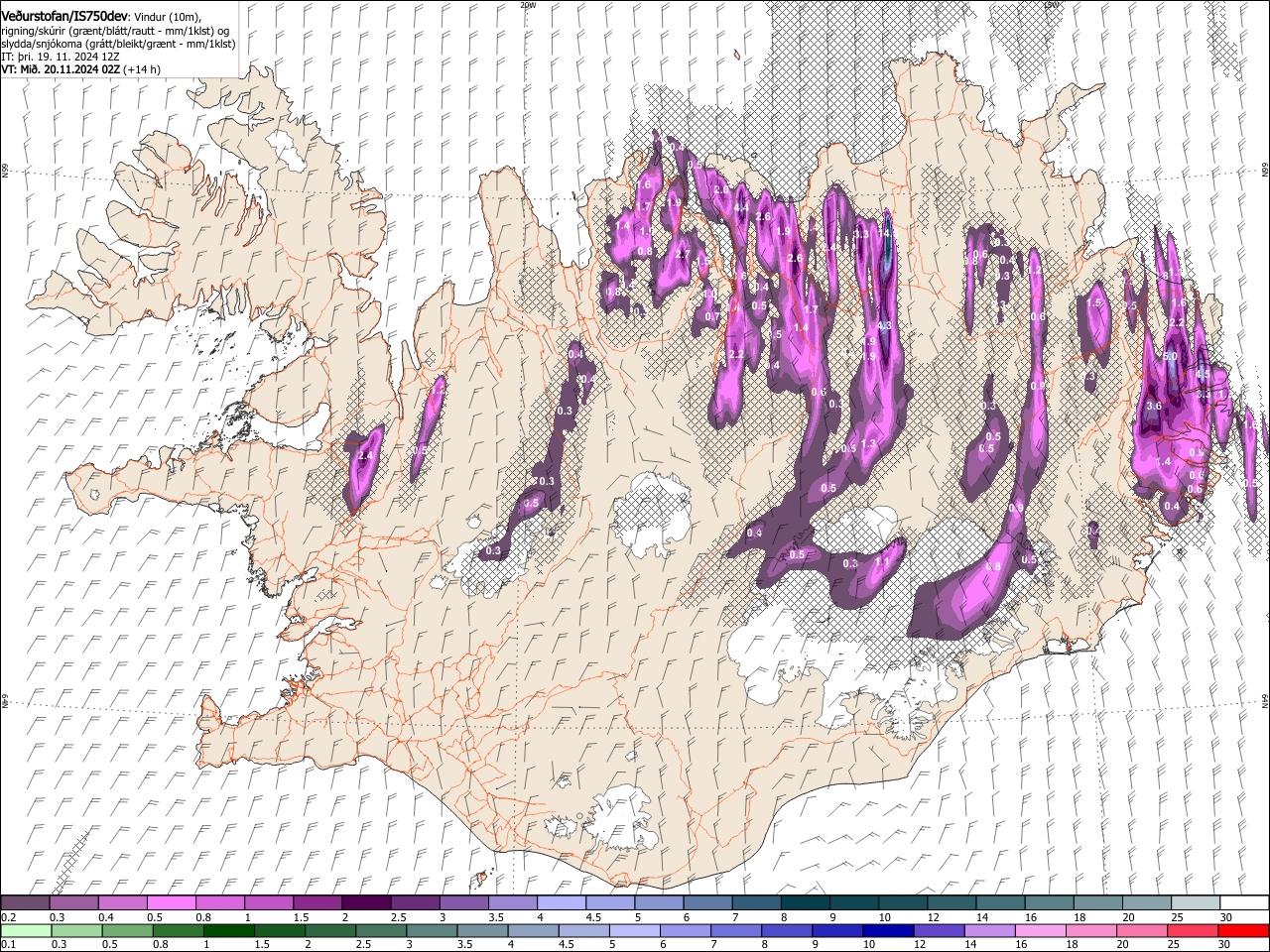The width and height of the screenshot is (1270, 952).
Task: Click the 4.3 precipitation value on the map
Action: pos(885,325)
